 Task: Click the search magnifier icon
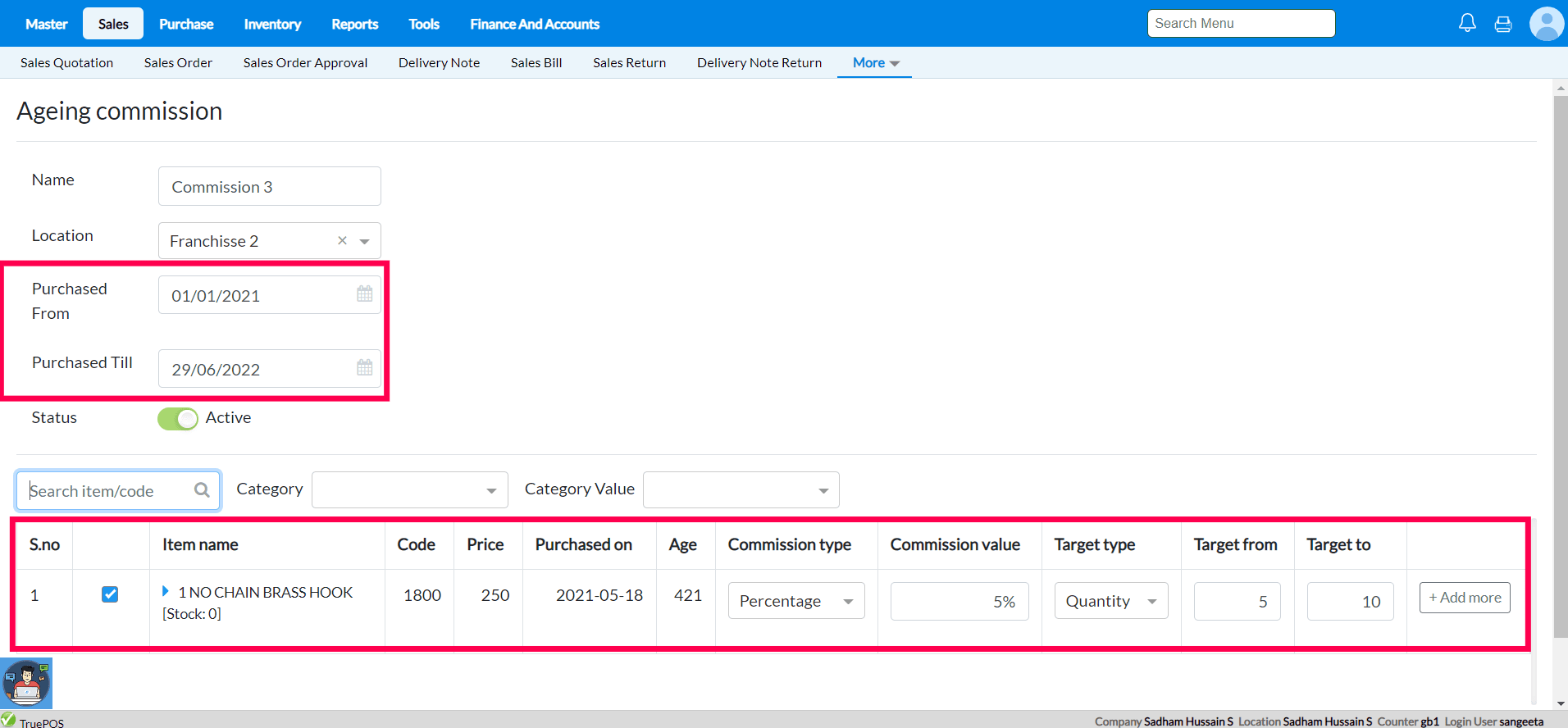pyautogui.click(x=202, y=490)
